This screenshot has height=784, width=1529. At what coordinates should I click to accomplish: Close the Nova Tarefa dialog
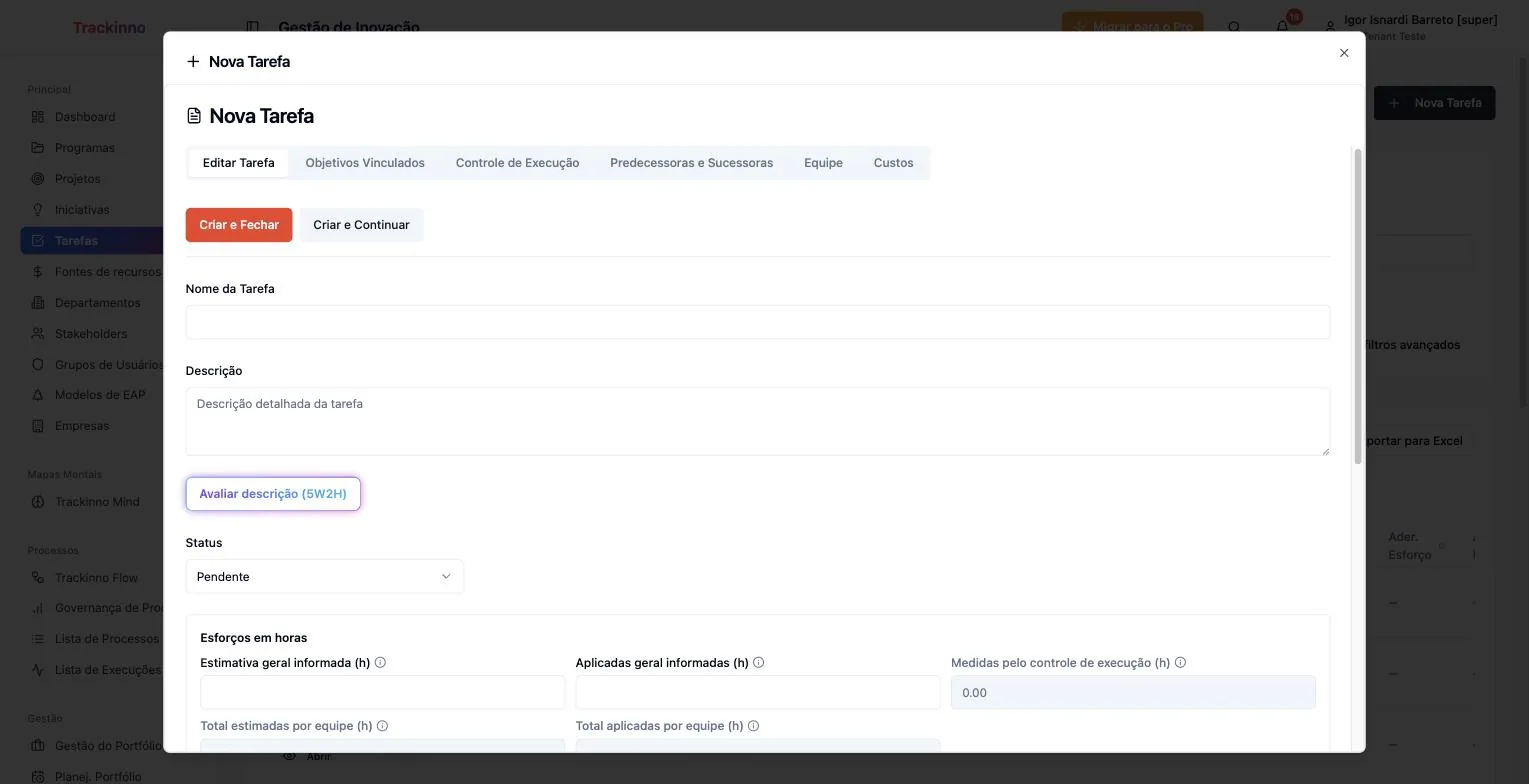1344,53
